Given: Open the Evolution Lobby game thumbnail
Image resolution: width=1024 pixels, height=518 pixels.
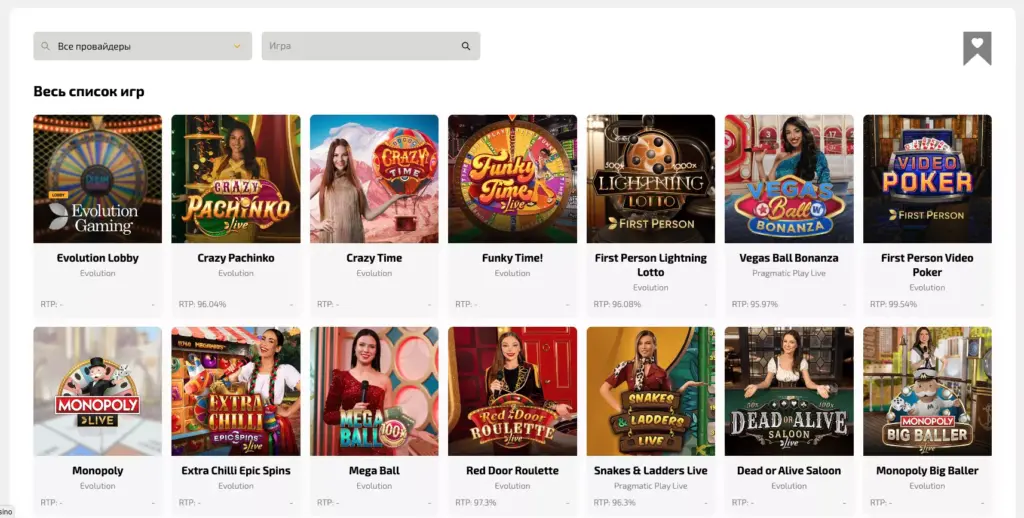Looking at the screenshot, I should [x=97, y=179].
